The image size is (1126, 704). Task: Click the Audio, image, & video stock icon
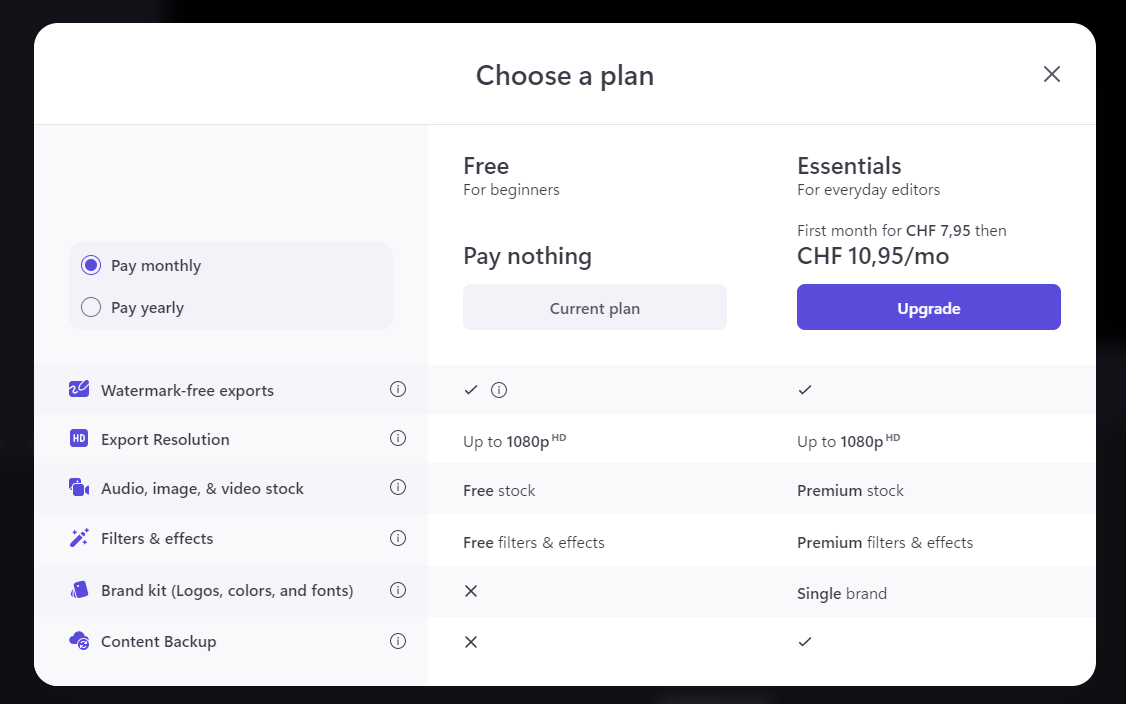pos(79,488)
